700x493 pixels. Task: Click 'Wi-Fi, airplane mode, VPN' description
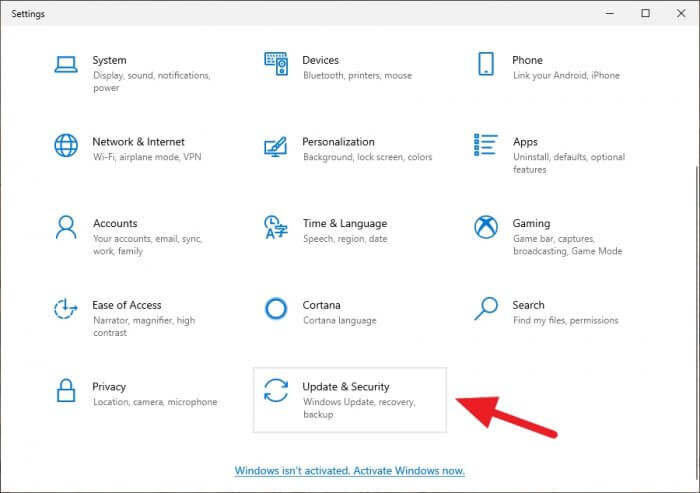pyautogui.click(x=147, y=157)
